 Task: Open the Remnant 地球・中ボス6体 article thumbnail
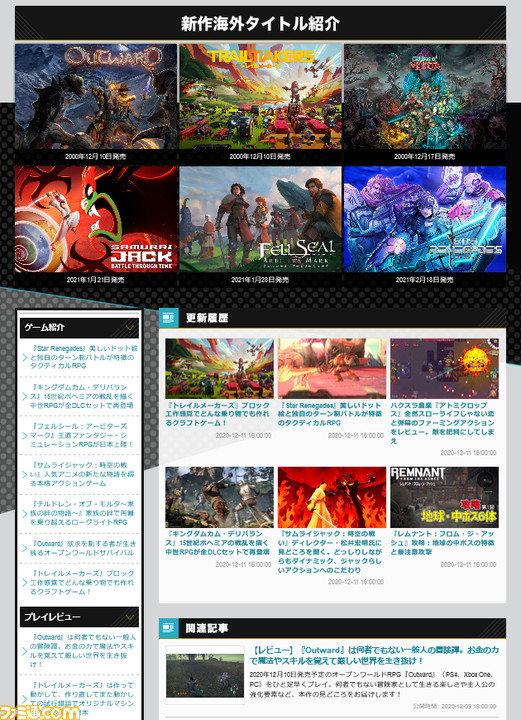click(444, 497)
